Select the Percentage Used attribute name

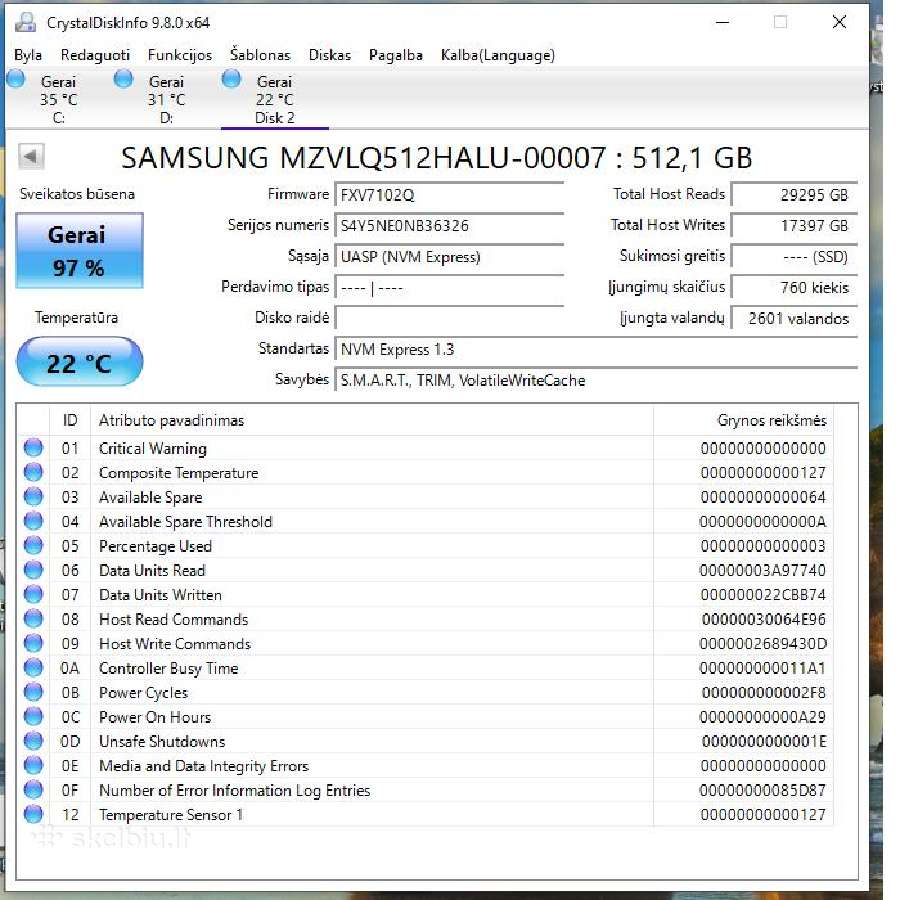(156, 546)
